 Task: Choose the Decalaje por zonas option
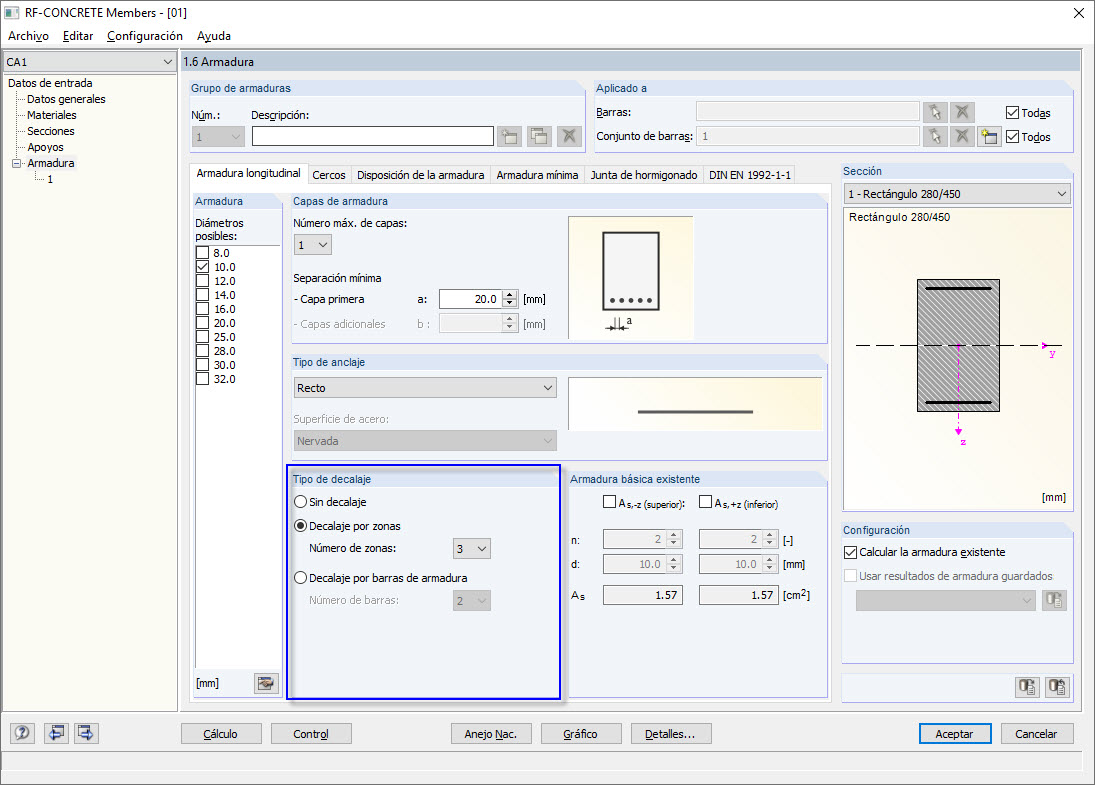click(300, 526)
